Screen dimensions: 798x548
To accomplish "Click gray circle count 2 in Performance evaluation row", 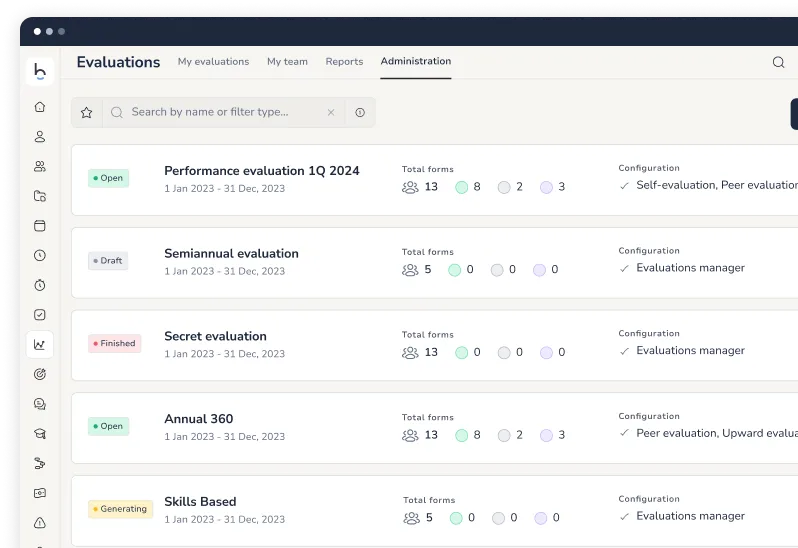I will click(x=510, y=187).
